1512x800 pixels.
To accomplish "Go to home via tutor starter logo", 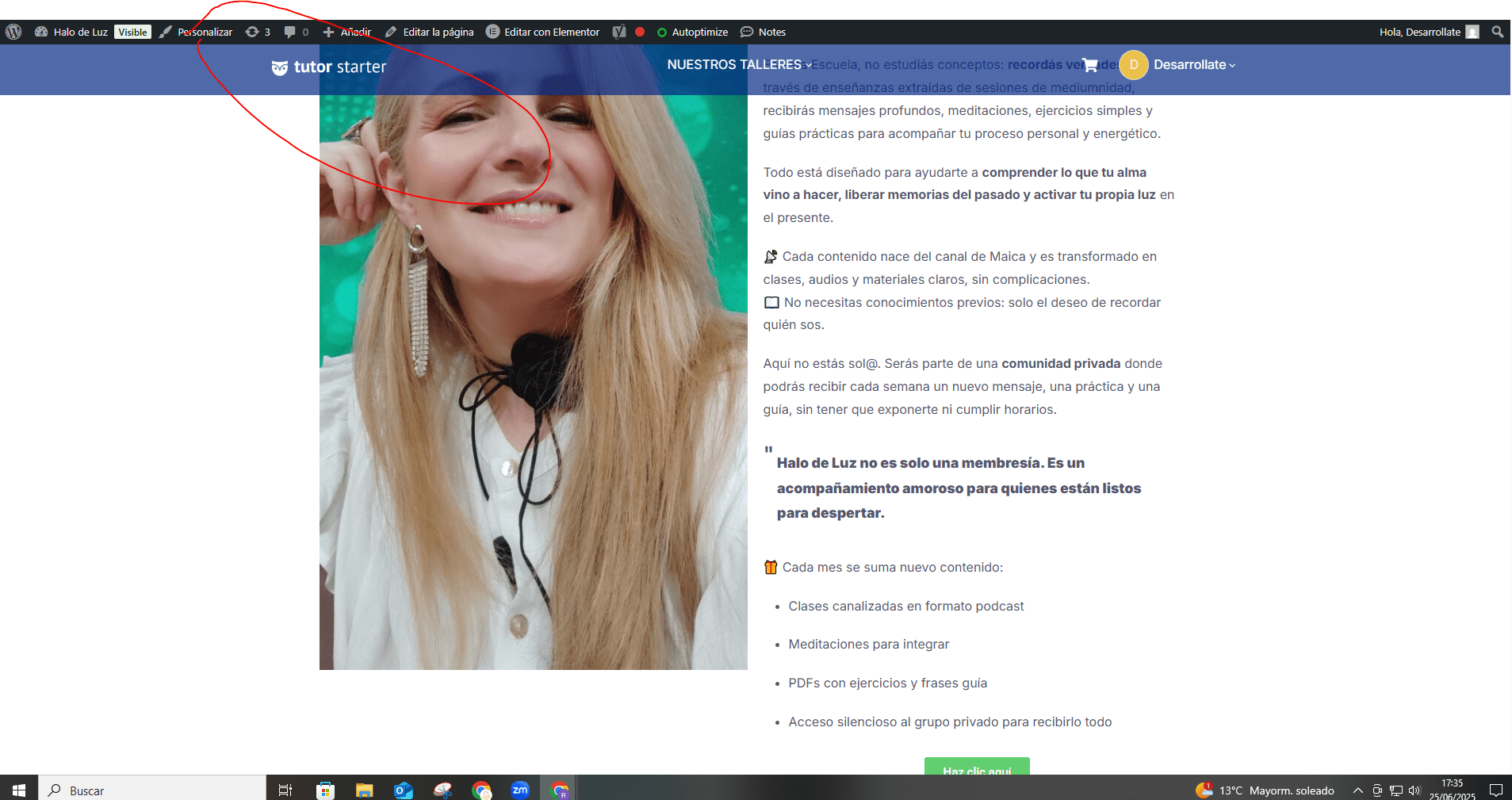I will 329,67.
